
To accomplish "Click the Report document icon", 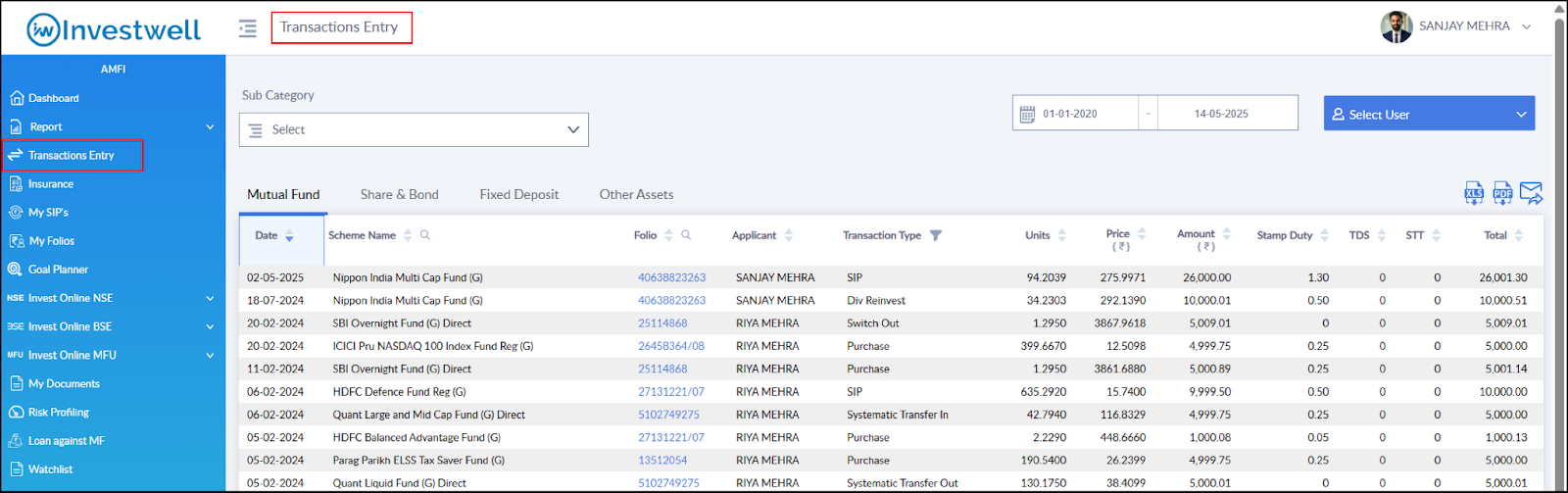I will 16,126.
